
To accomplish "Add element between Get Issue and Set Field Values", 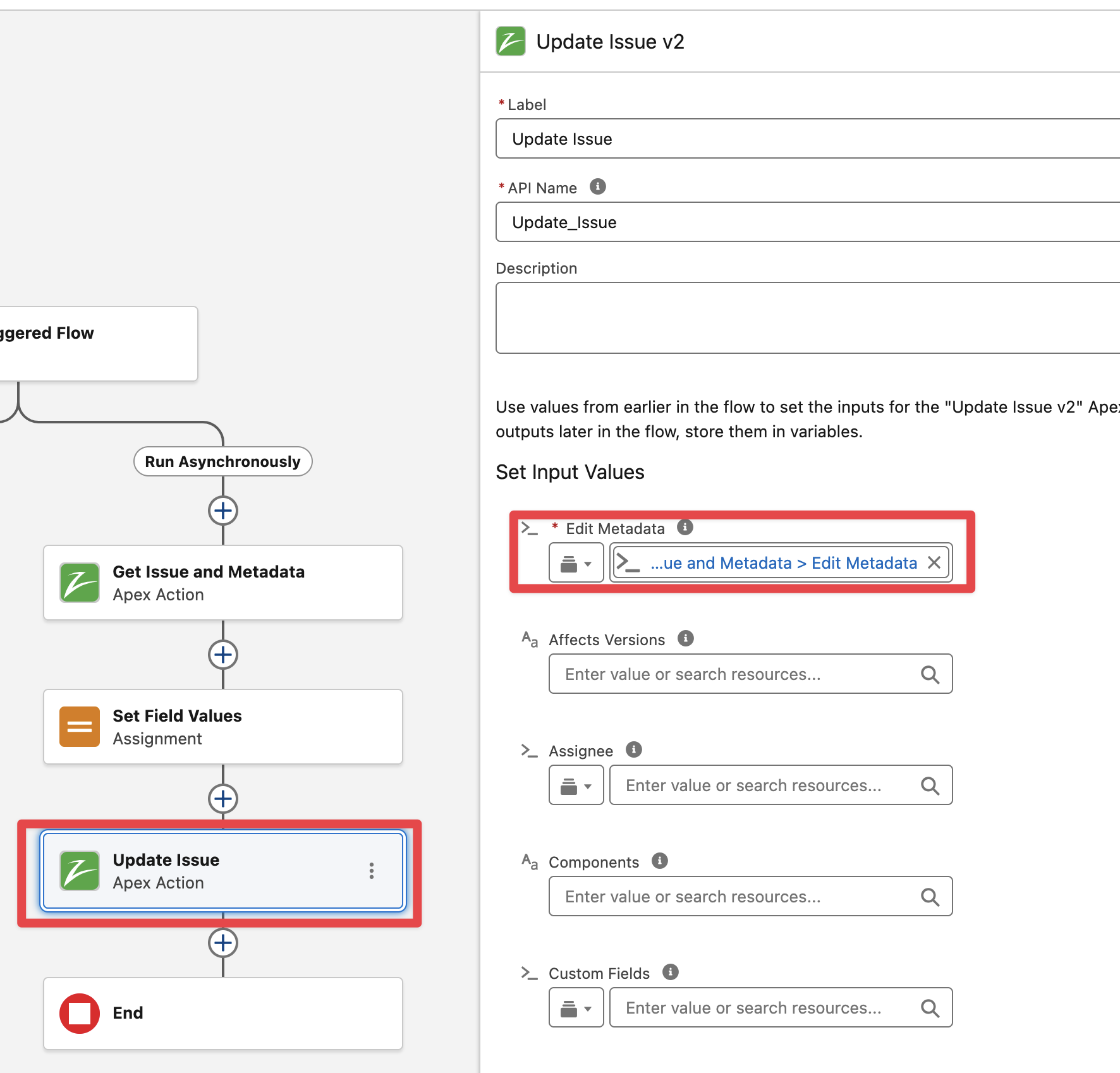I will [x=223, y=655].
